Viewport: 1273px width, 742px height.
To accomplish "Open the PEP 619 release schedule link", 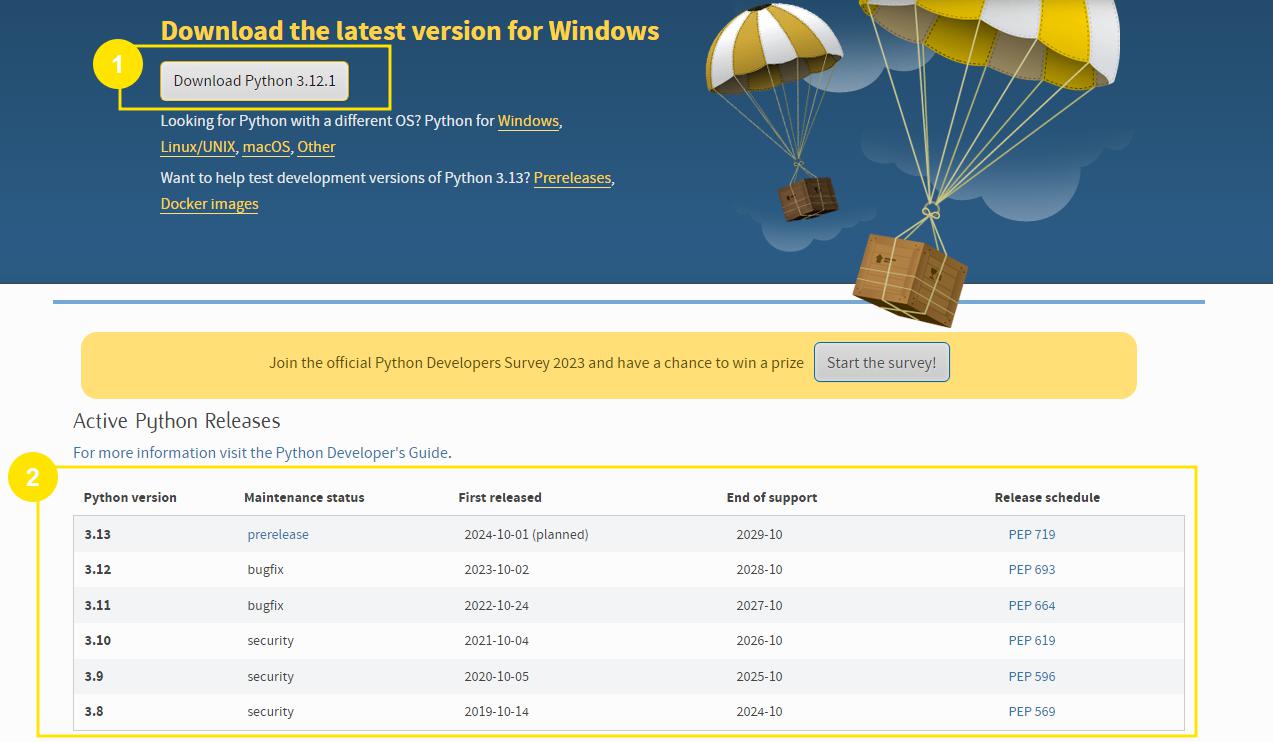I will pos(1032,641).
